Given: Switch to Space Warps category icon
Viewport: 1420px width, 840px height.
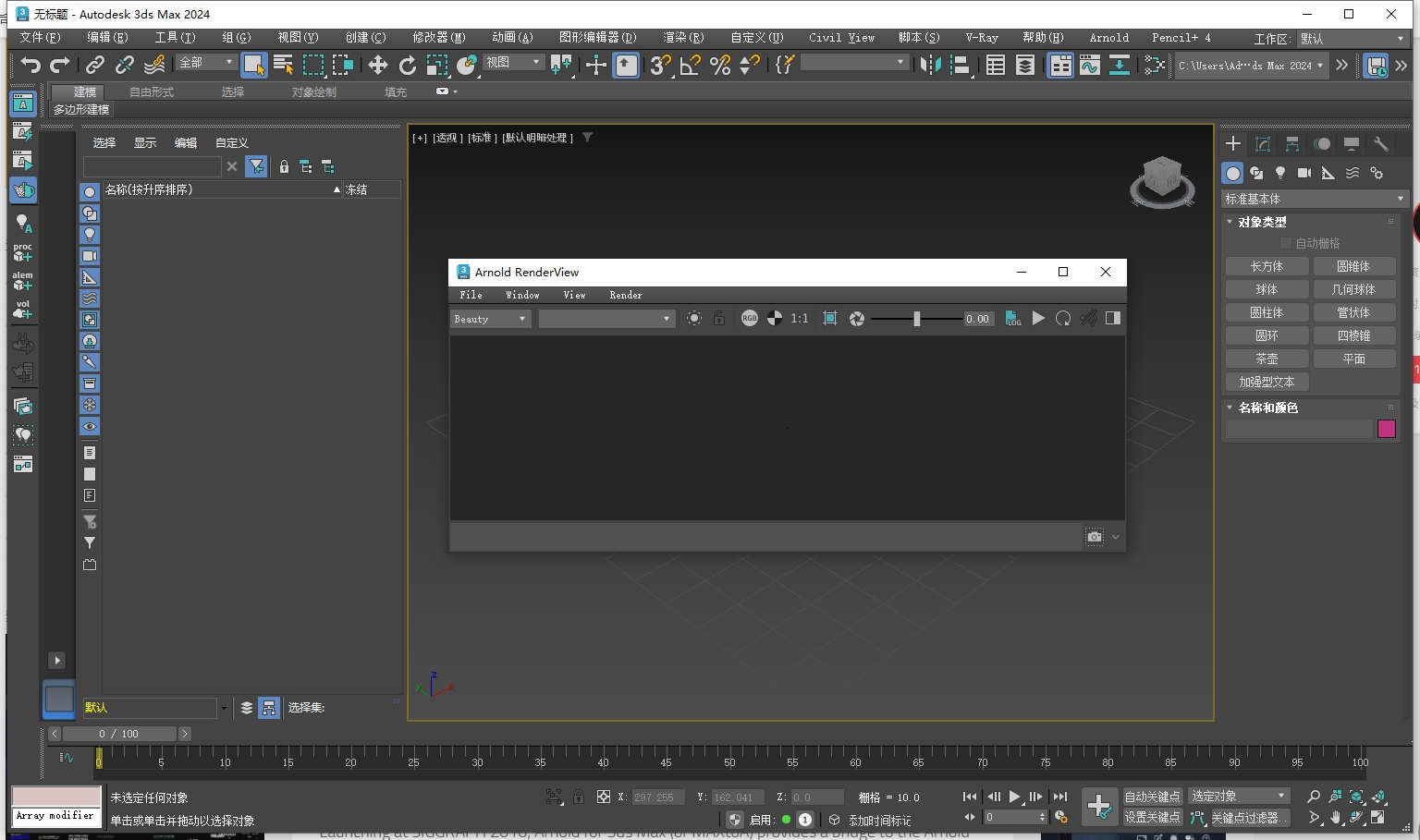Looking at the screenshot, I should [x=1353, y=173].
